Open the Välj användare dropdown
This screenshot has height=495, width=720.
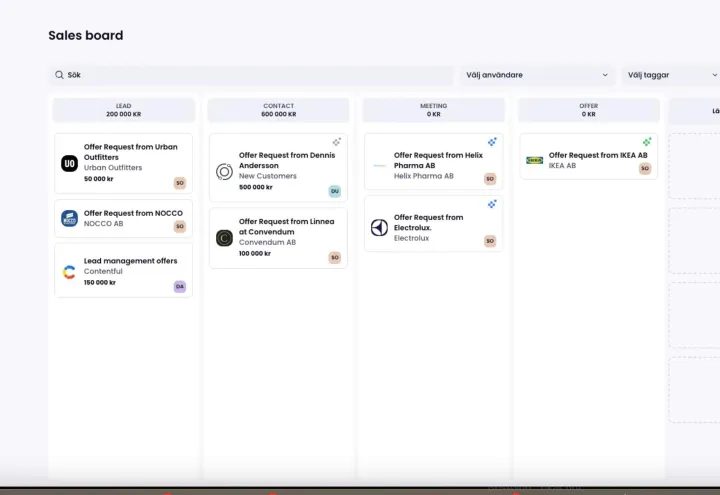[x=537, y=75]
